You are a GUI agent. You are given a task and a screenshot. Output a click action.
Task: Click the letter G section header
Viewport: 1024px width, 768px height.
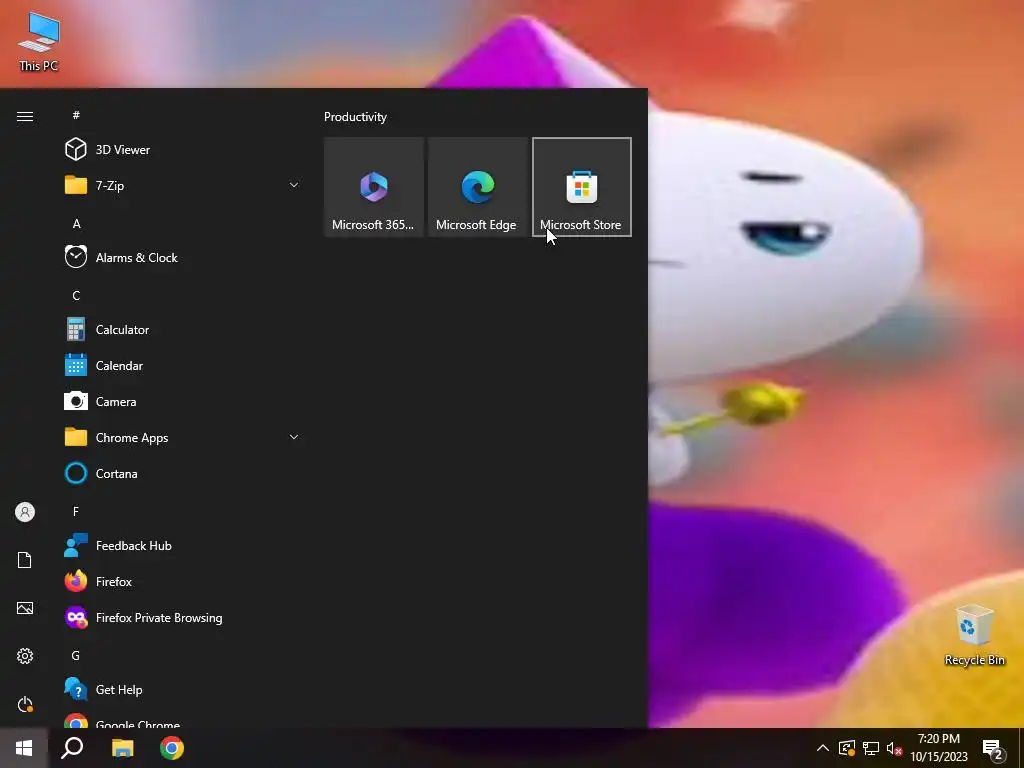[76, 656]
